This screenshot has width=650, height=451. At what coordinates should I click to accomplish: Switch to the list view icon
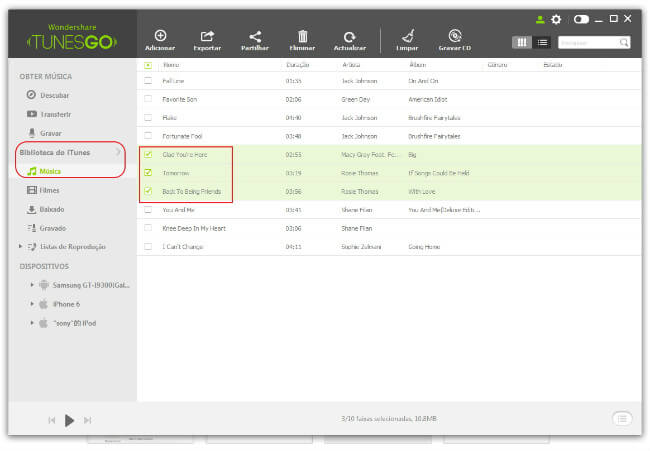coord(542,42)
